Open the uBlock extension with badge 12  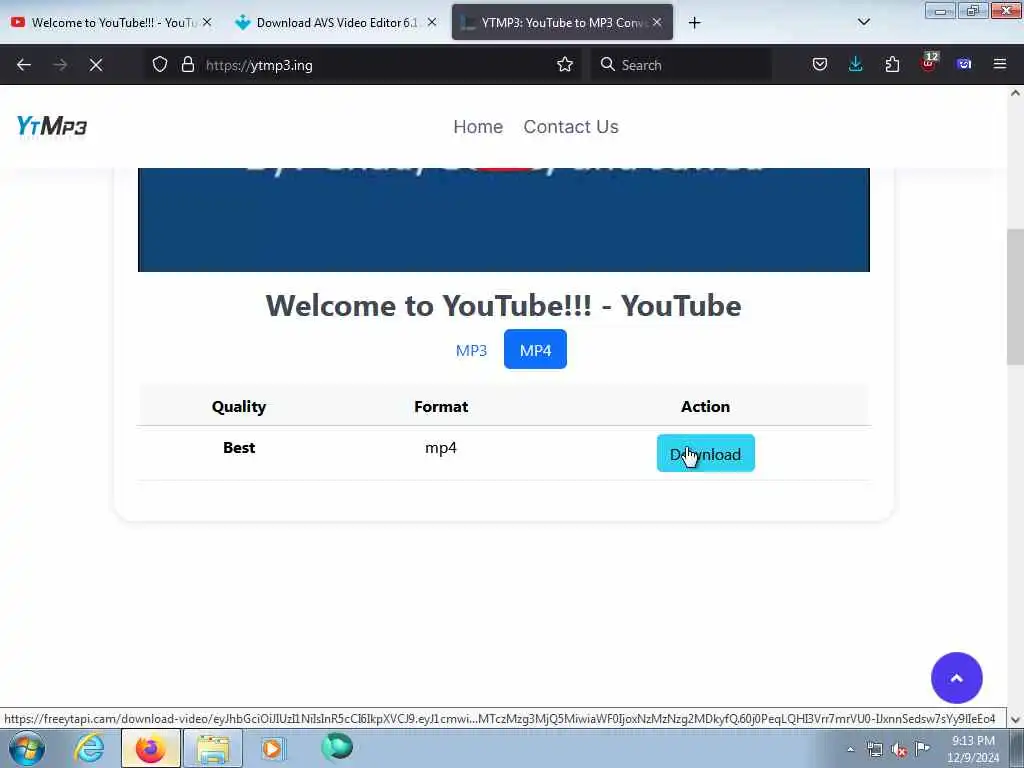[x=929, y=63]
